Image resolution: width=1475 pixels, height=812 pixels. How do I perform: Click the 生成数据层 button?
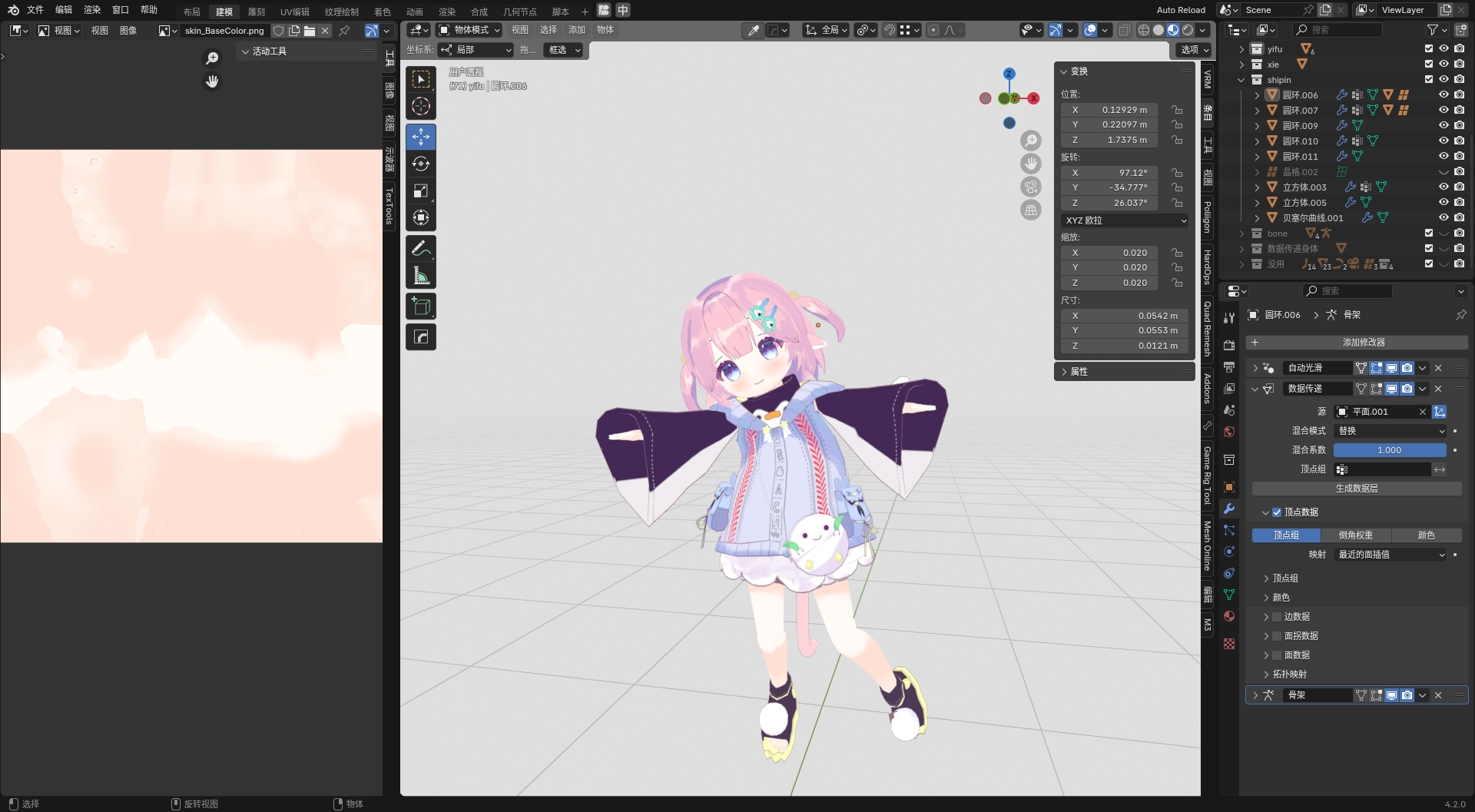pos(1357,489)
